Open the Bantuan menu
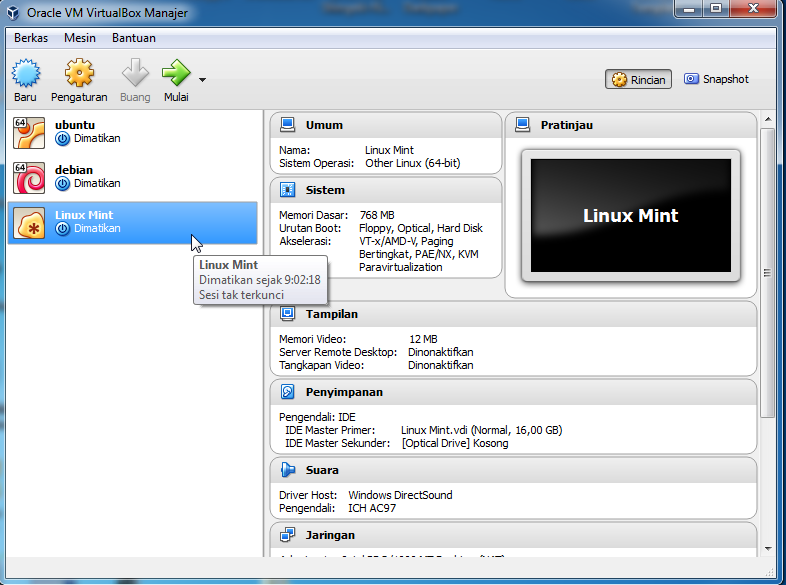Viewport: 786px width, 585px height. click(134, 38)
